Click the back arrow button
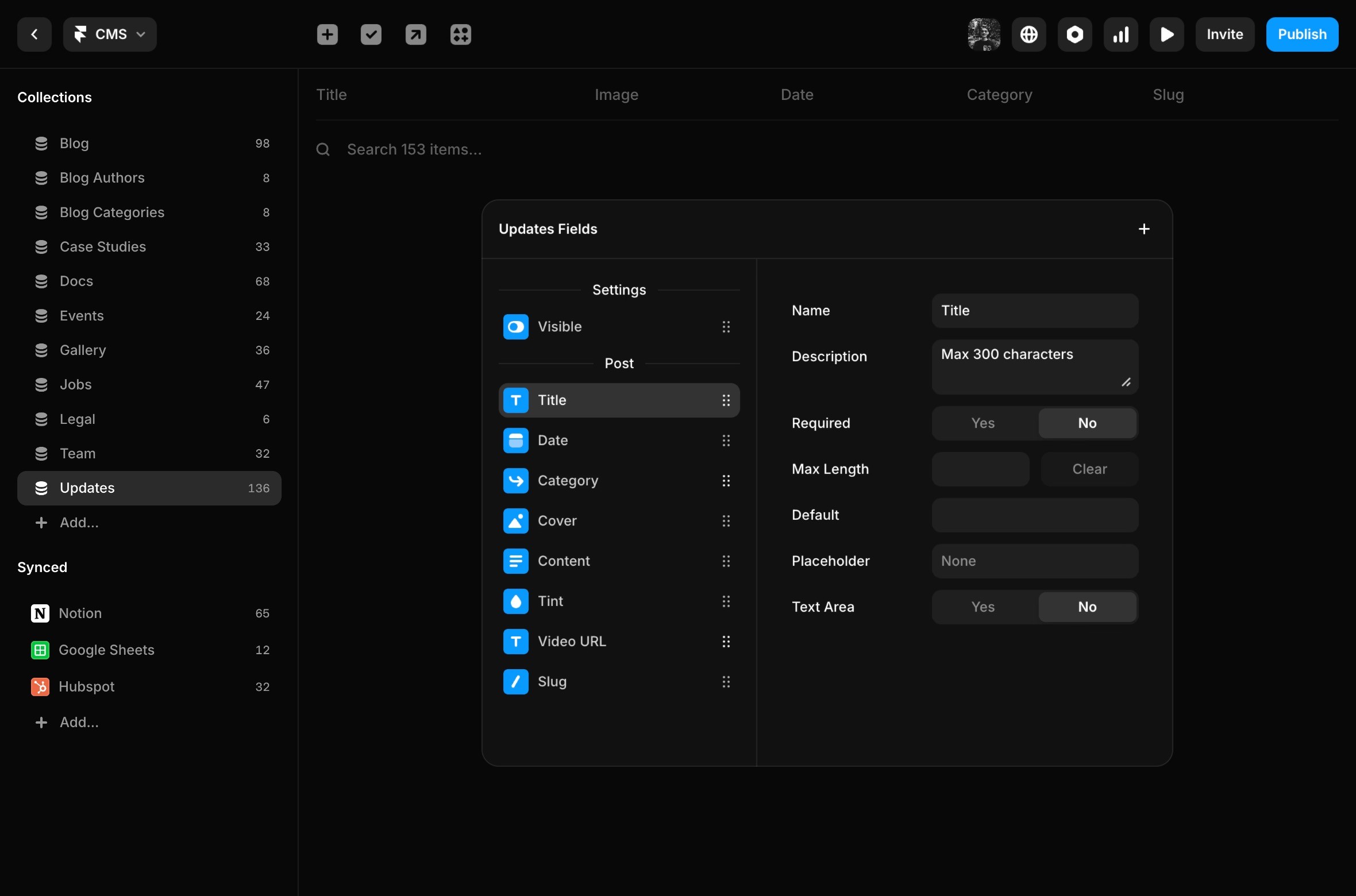Screen dimensions: 1356x896 [34, 34]
